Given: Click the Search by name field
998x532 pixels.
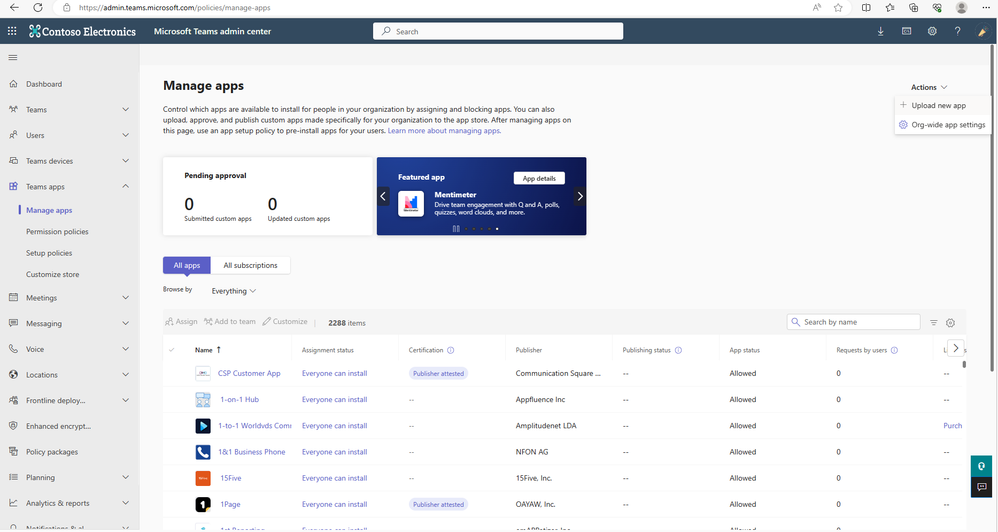Looking at the screenshot, I should tap(854, 322).
